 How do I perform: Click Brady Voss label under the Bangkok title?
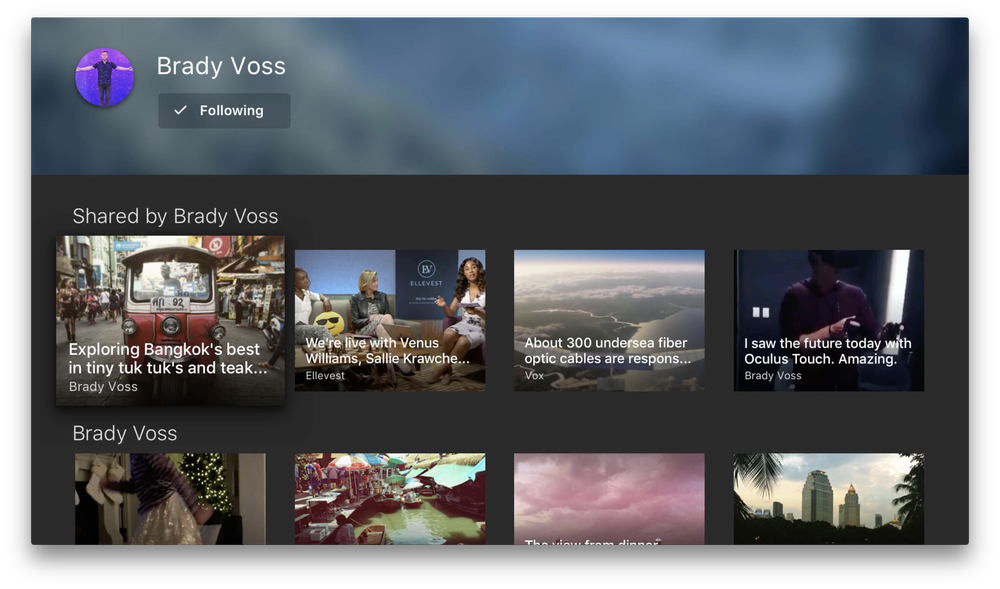tap(103, 386)
